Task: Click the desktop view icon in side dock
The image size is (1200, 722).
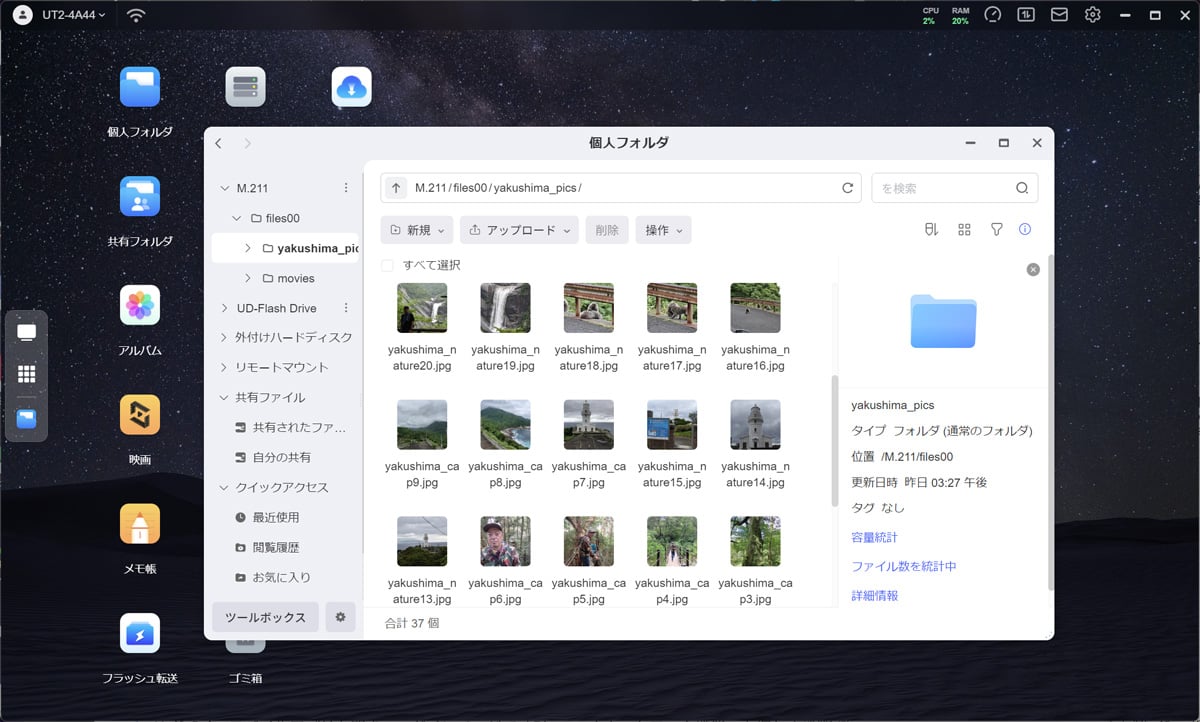Action: pos(27,332)
